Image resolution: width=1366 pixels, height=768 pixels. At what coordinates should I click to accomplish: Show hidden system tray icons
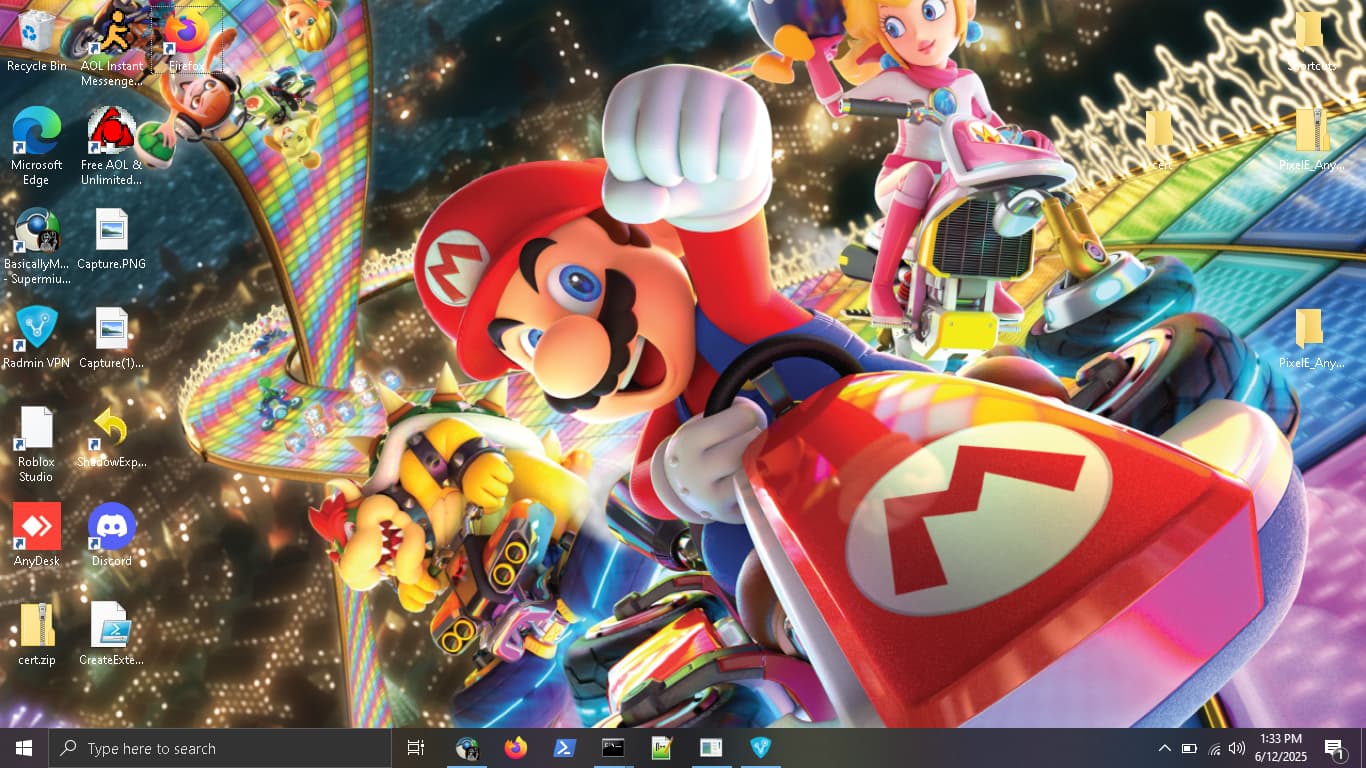click(x=1164, y=748)
